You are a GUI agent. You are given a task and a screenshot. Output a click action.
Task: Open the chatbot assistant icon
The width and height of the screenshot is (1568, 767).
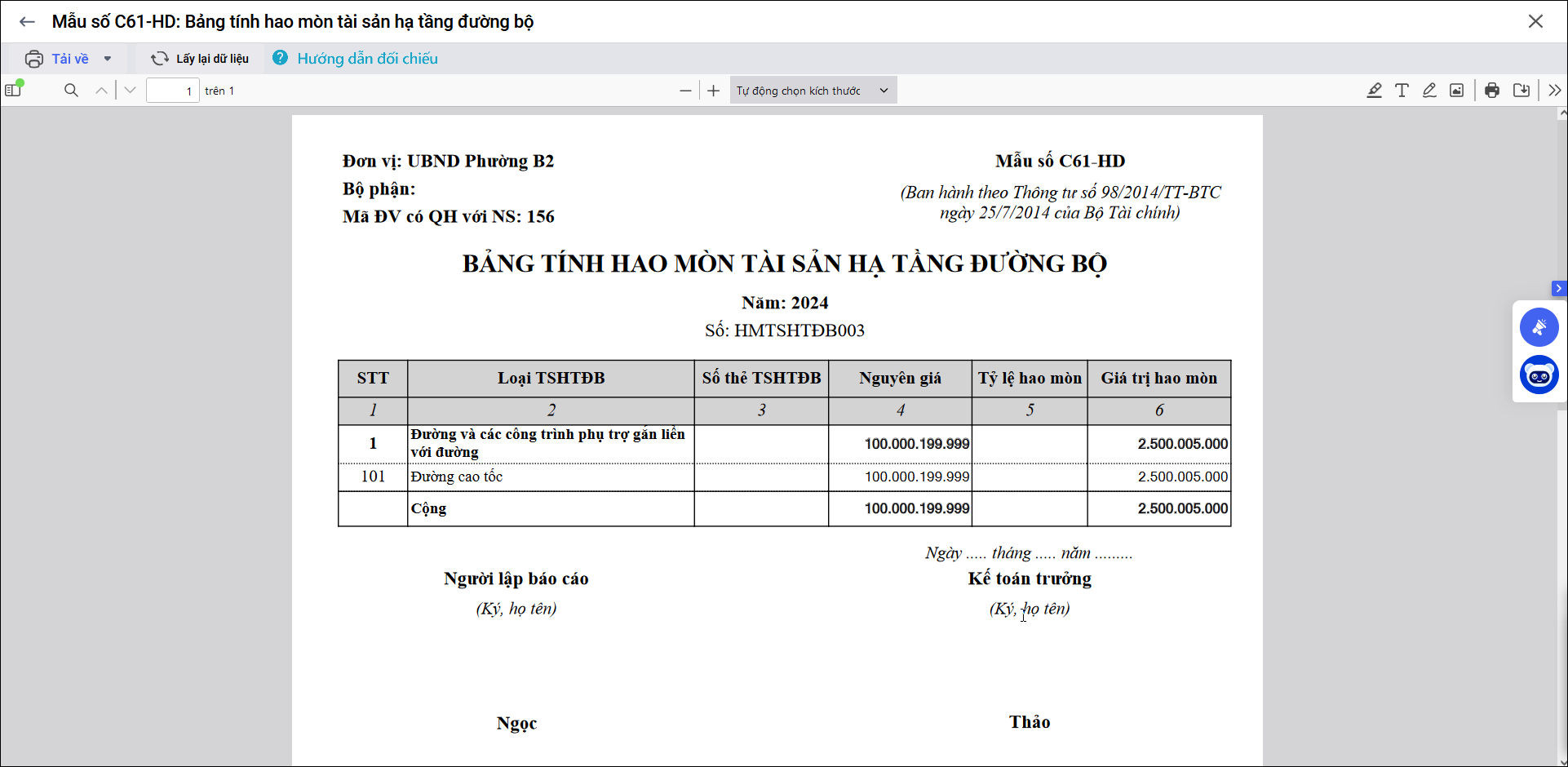(1539, 375)
